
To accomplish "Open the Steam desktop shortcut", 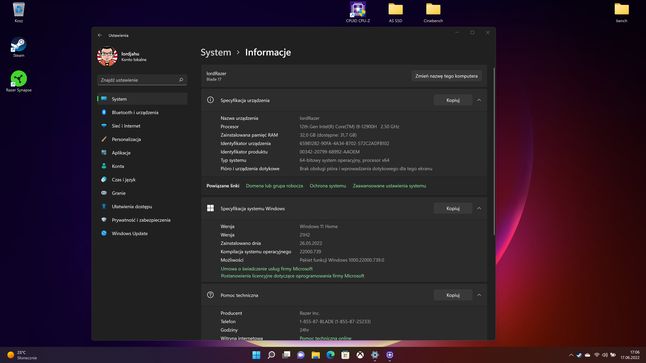I will [x=19, y=47].
